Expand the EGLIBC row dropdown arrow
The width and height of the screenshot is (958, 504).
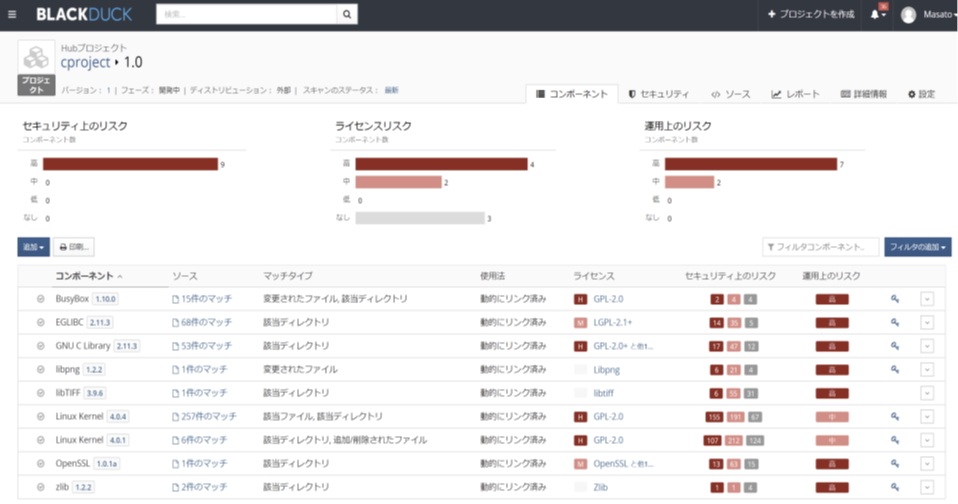pyautogui.click(x=927, y=322)
